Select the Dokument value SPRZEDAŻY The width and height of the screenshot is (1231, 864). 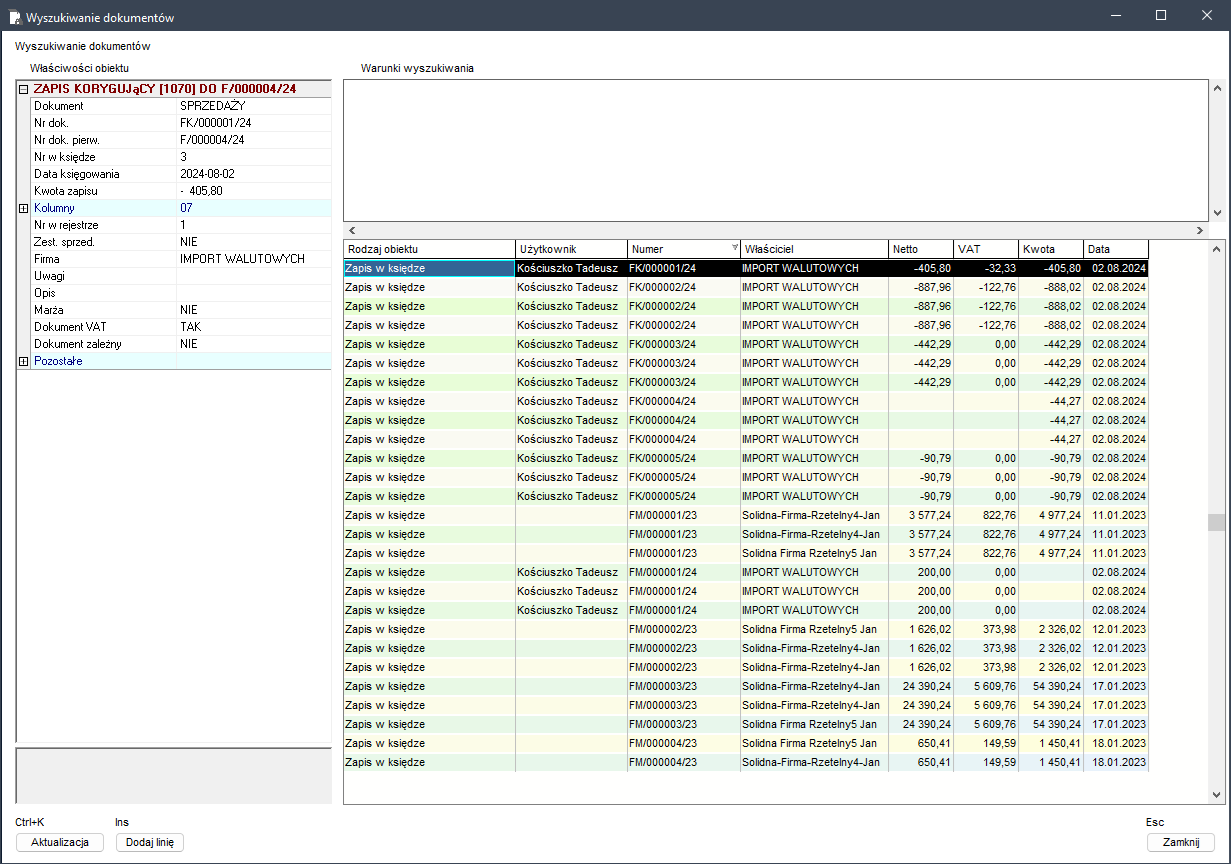click(x=213, y=106)
